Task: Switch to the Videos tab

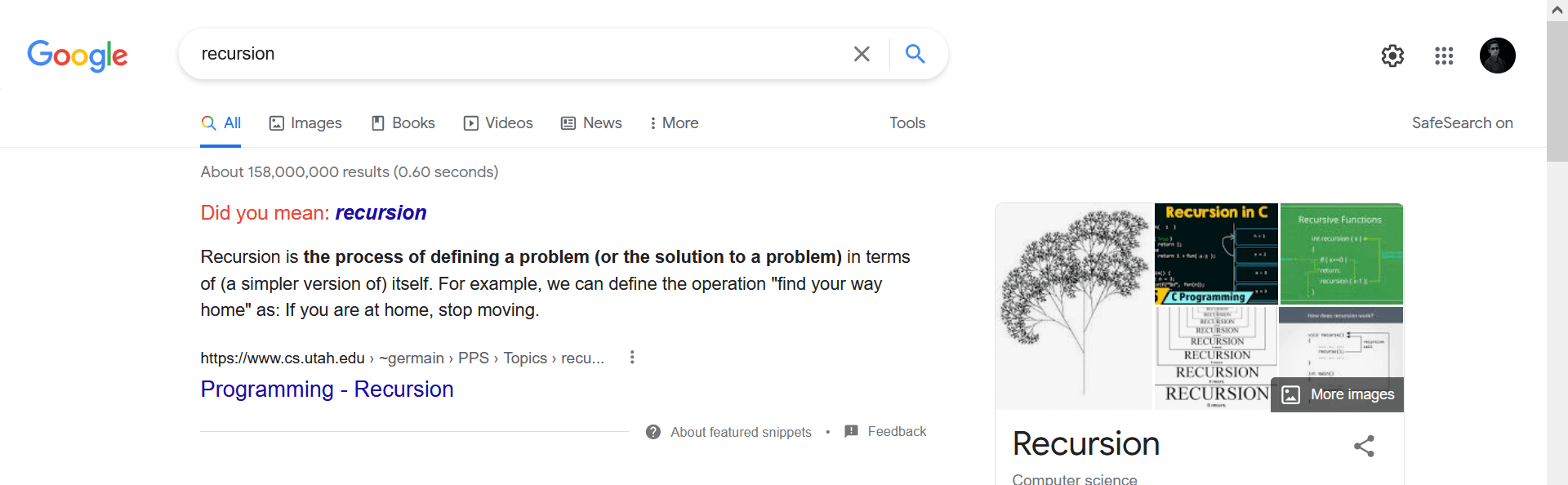Action: click(498, 122)
